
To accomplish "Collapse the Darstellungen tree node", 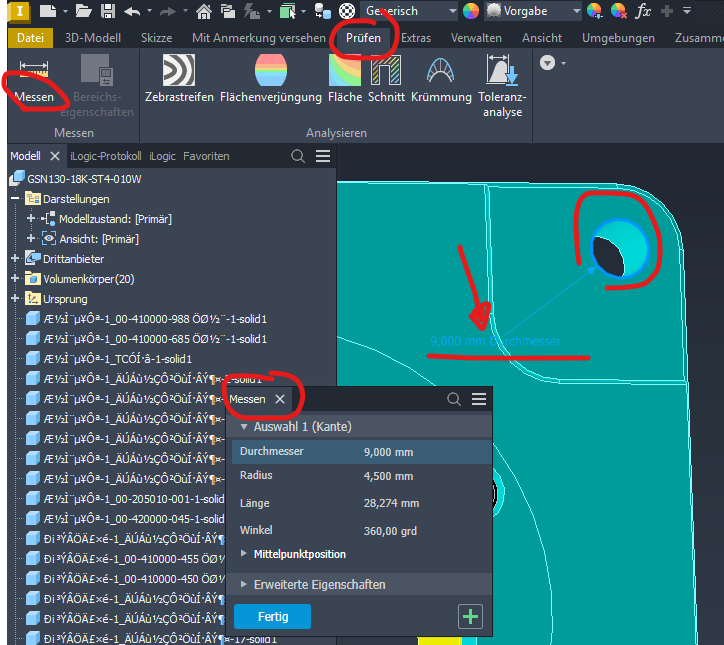I will (x=15, y=199).
